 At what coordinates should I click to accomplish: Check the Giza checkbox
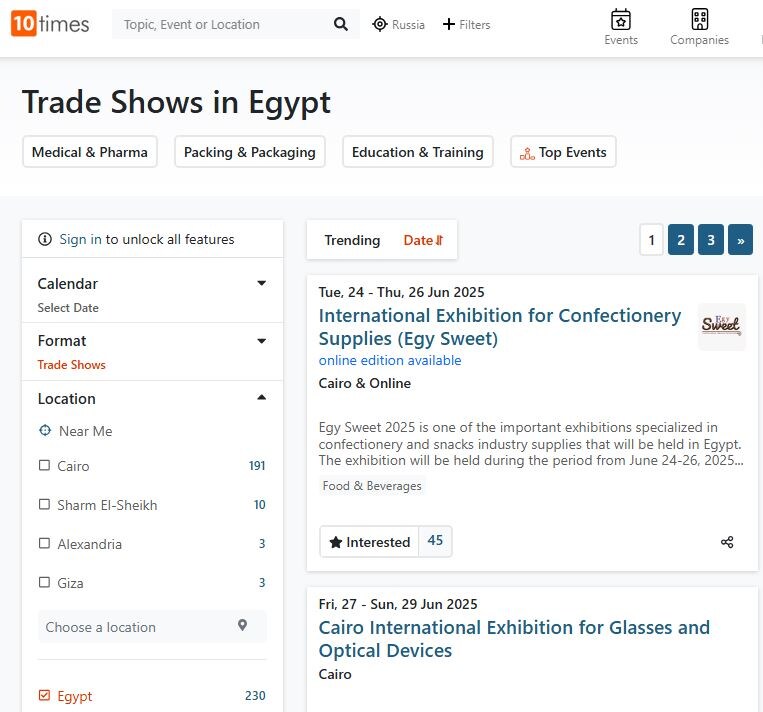pyautogui.click(x=44, y=582)
